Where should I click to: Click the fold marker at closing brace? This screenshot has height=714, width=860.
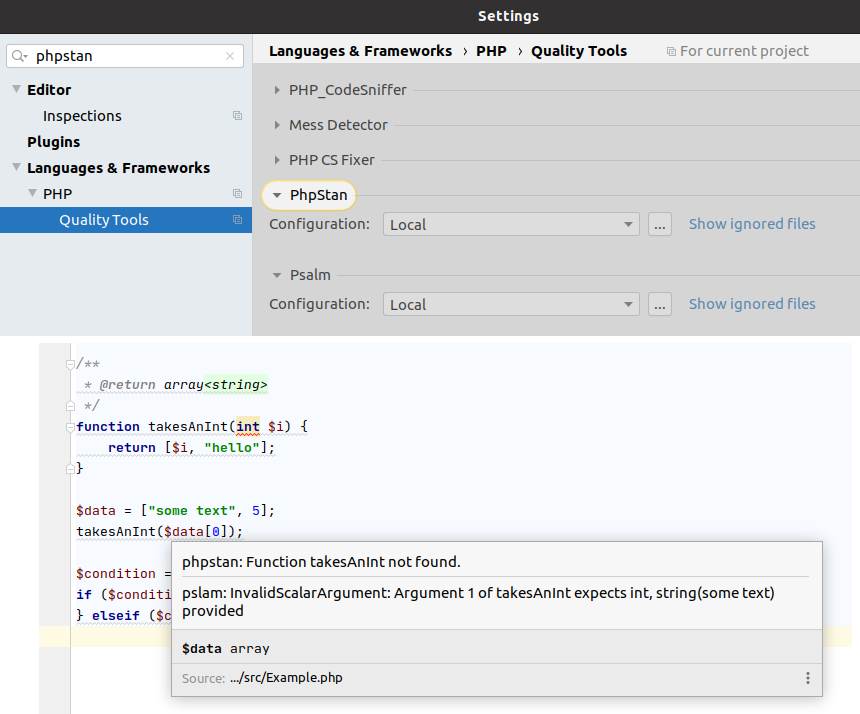click(70, 469)
